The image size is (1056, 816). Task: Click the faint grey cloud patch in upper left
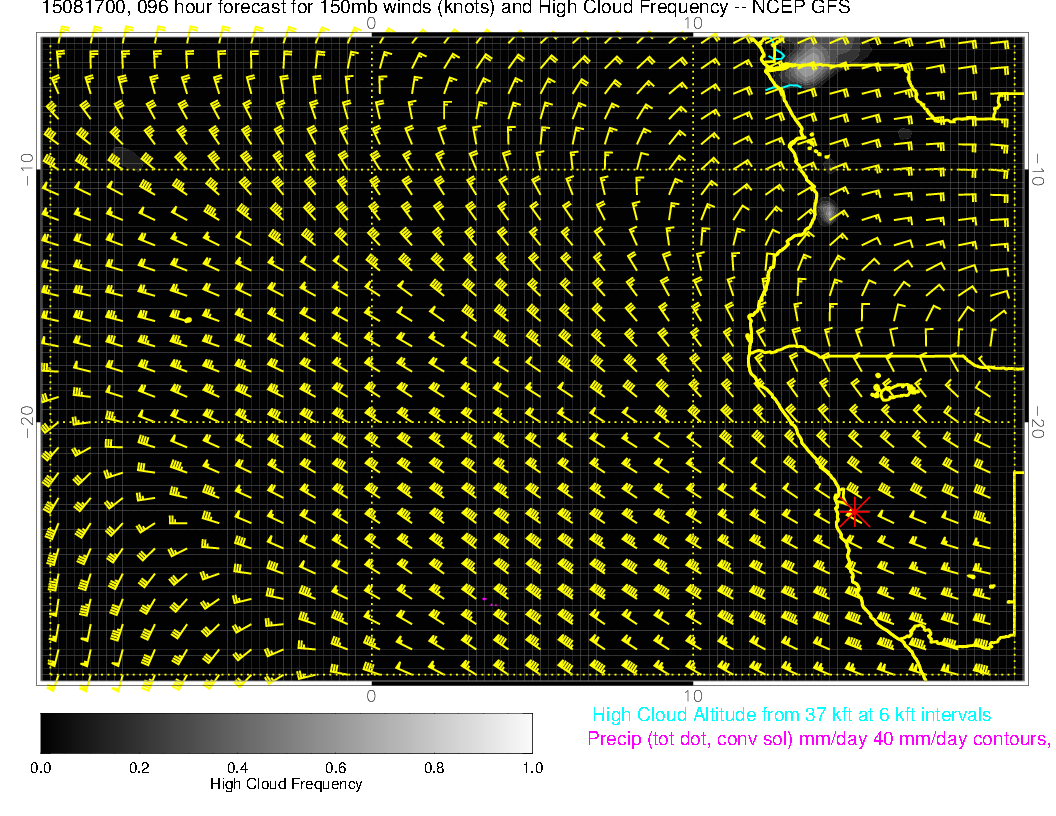127,156
